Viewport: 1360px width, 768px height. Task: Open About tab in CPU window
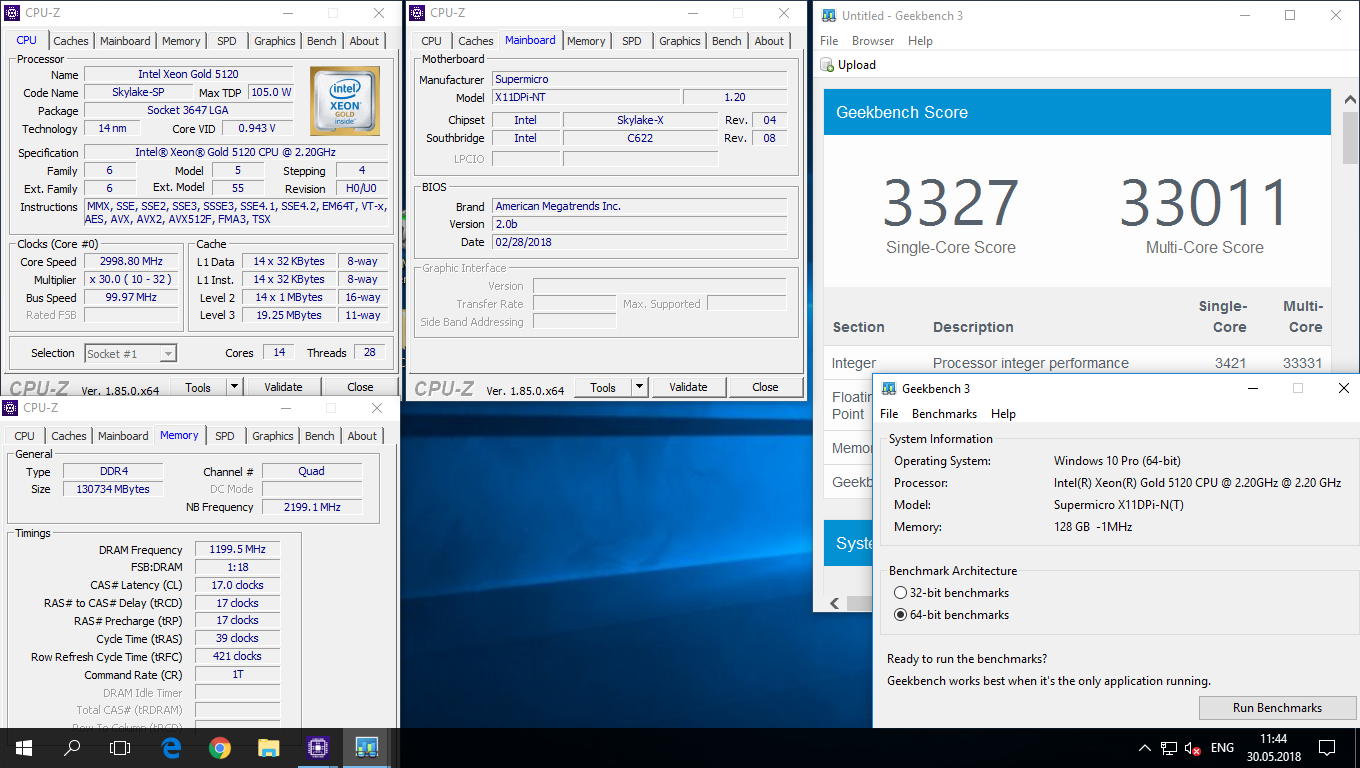point(364,41)
